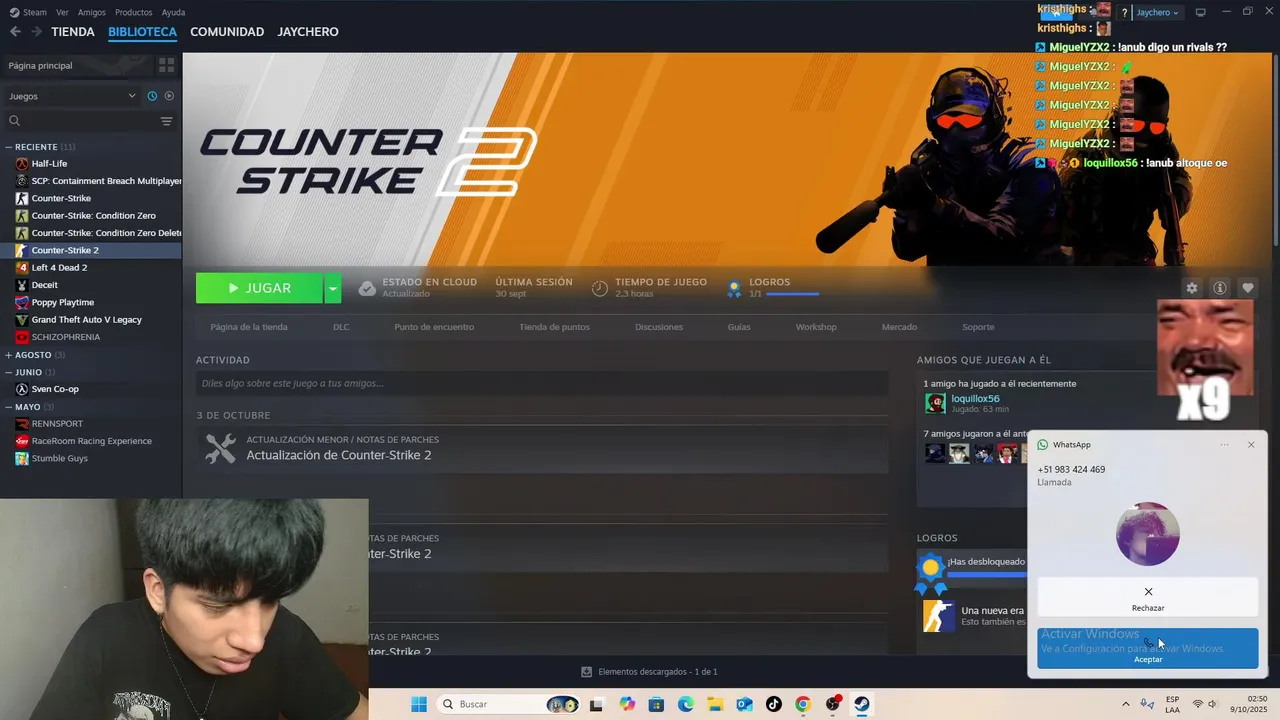Open the Productos menu

pyautogui.click(x=134, y=12)
